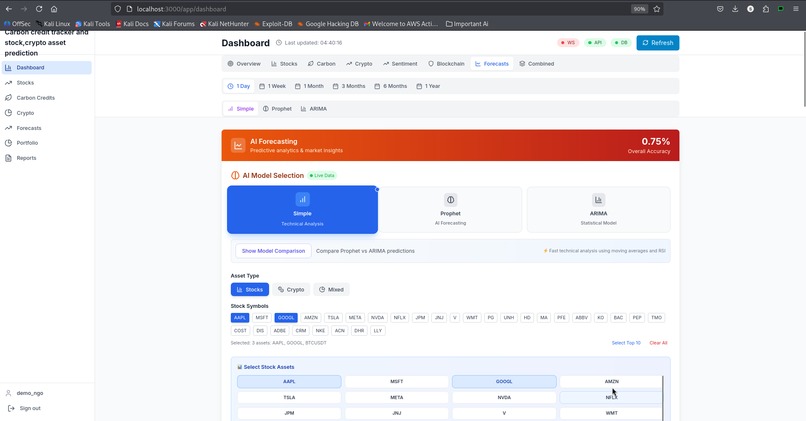
Task: Select the 6 Months time range
Action: [390, 86]
